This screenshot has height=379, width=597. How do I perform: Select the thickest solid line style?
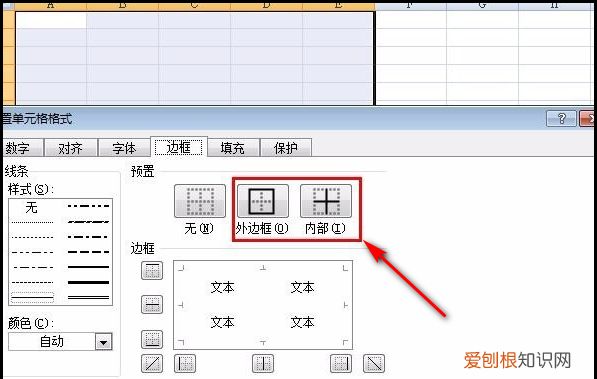(x=88, y=283)
